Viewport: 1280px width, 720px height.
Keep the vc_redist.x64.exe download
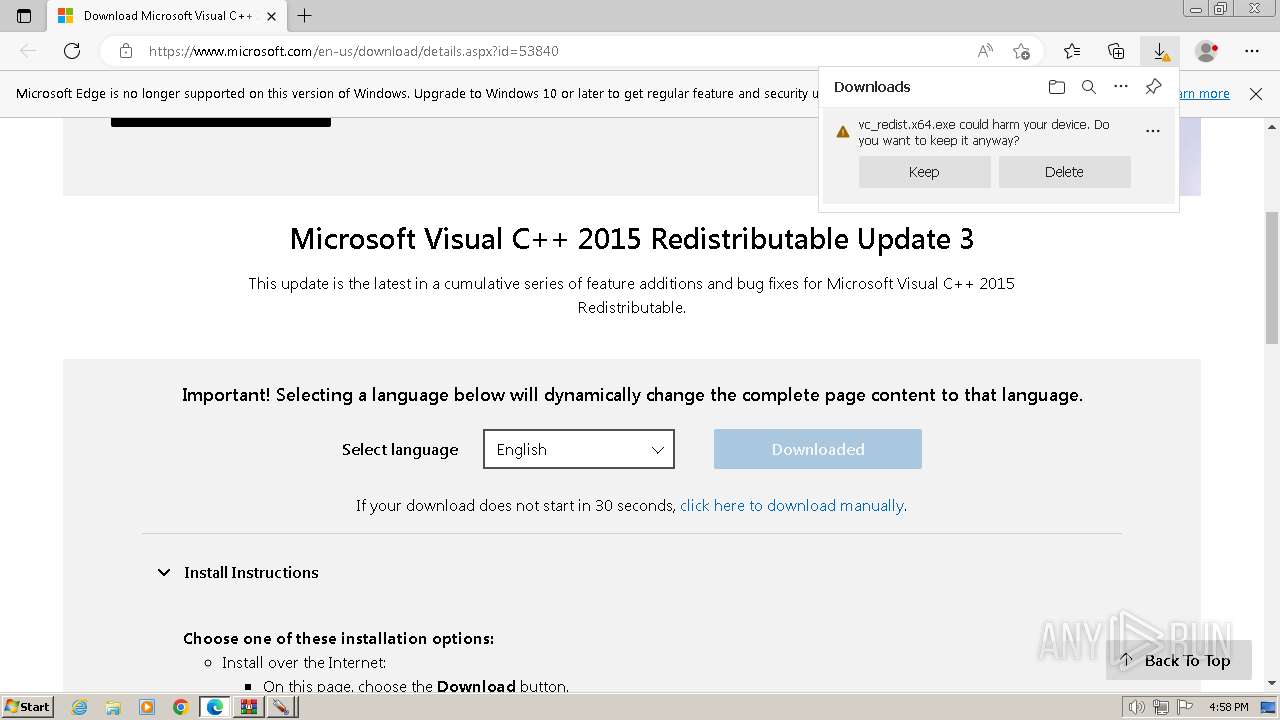coord(924,172)
